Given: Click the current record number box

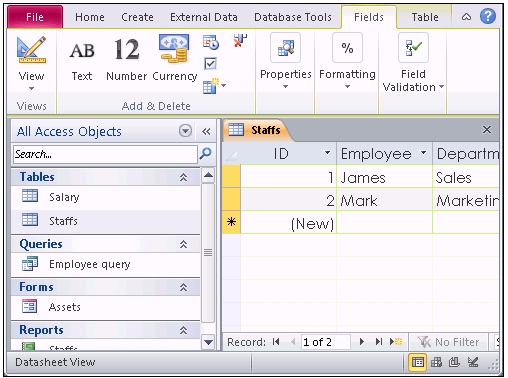Looking at the screenshot, I should pyautogui.click(x=325, y=342).
